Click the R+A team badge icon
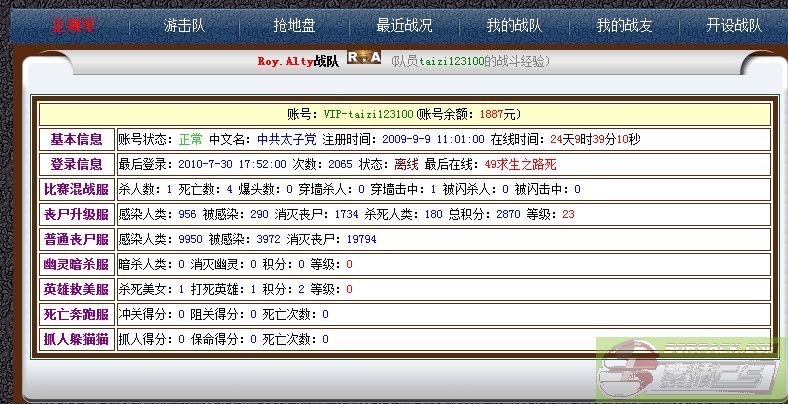The image size is (788, 404). pyautogui.click(x=364, y=58)
